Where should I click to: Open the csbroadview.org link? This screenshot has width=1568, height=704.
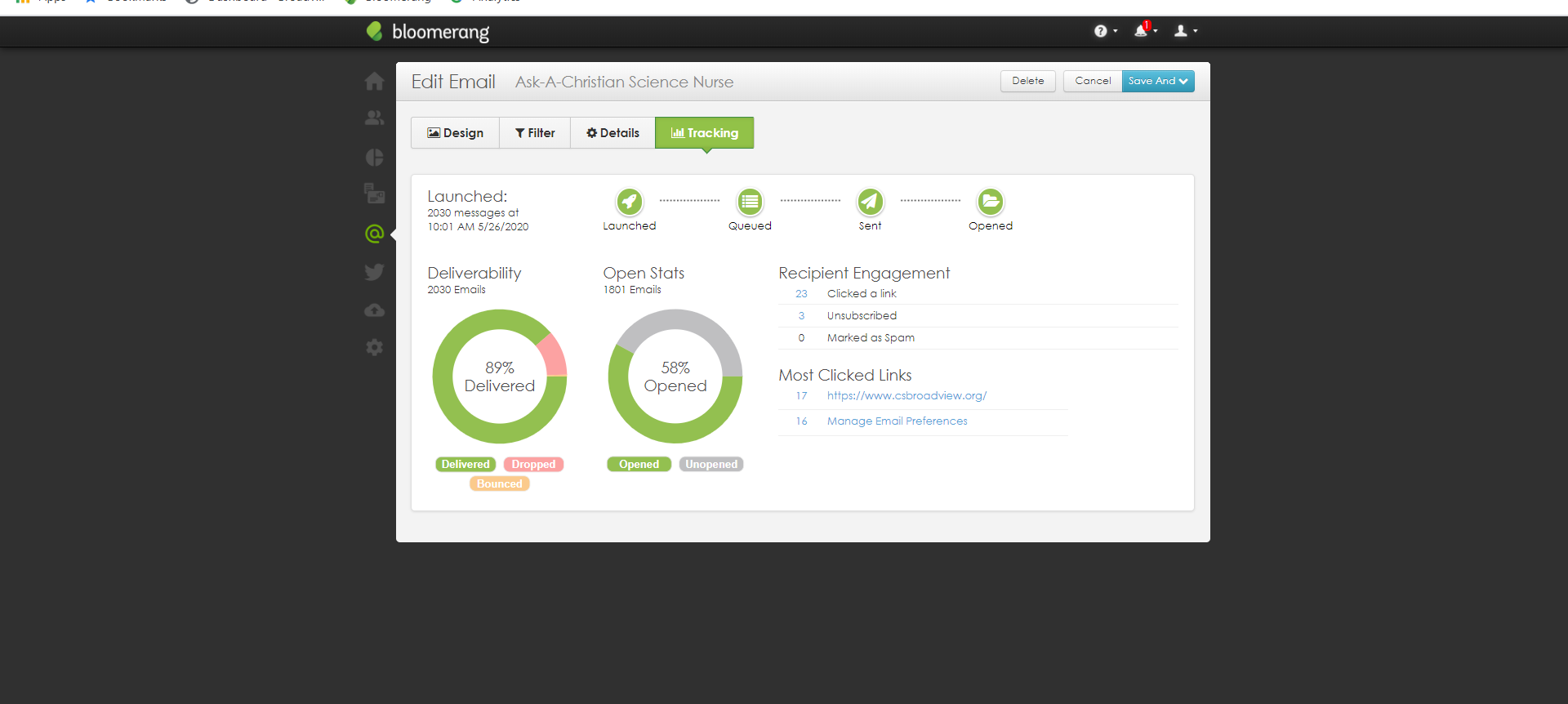(x=906, y=396)
